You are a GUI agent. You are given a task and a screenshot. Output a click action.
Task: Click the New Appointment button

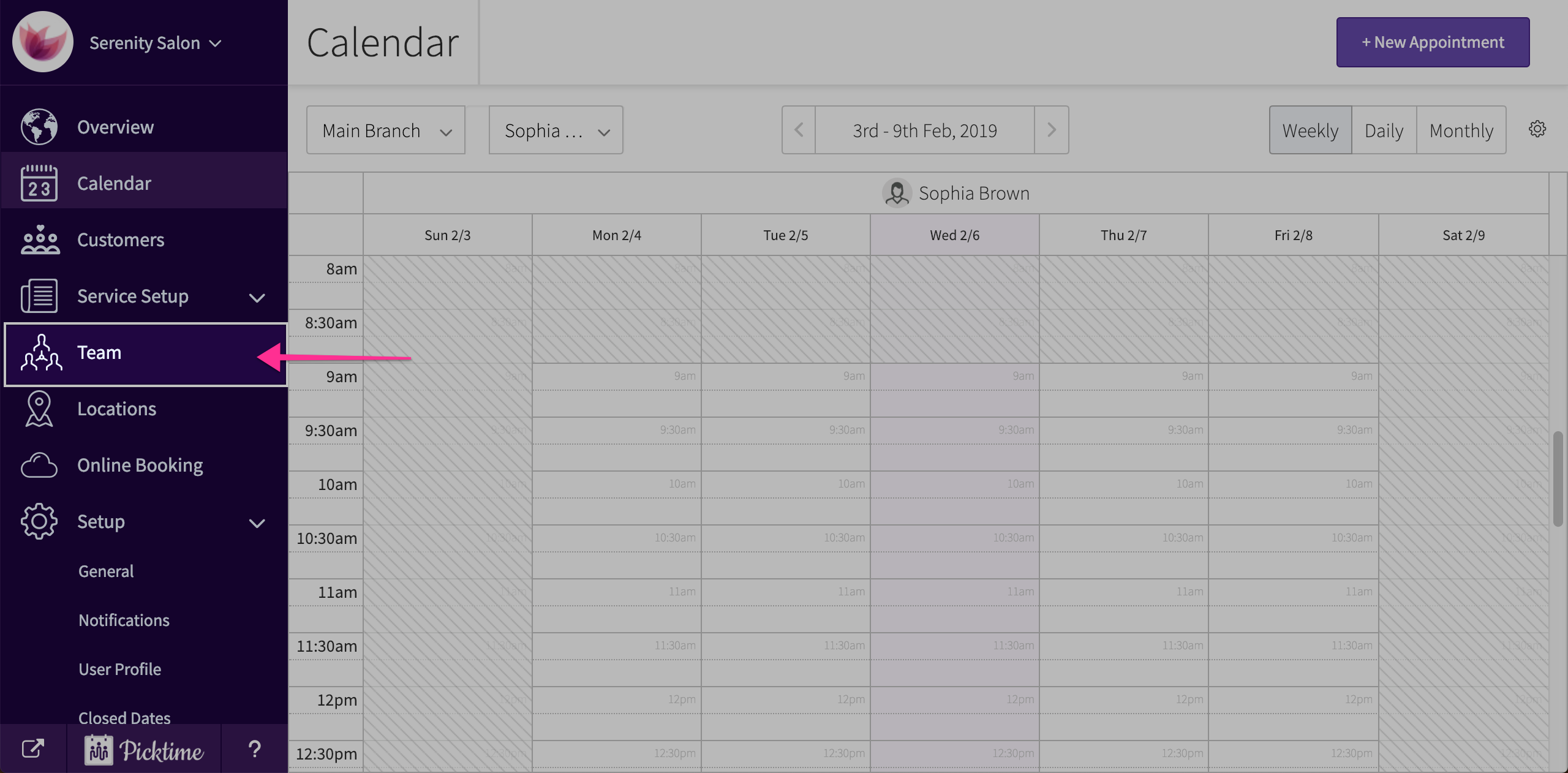1433,42
